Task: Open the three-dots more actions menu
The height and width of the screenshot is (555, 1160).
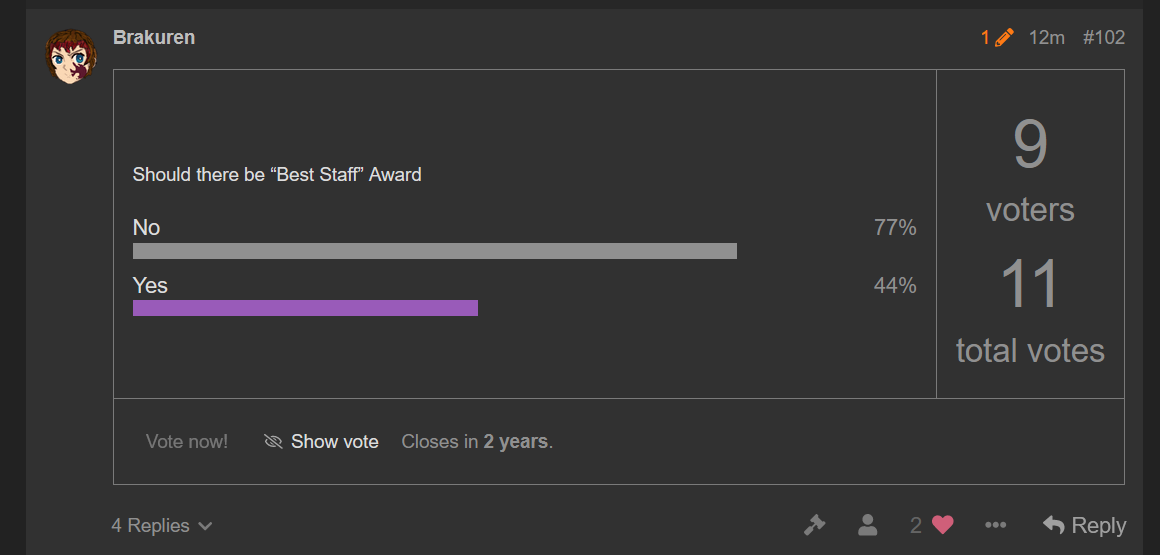Action: [x=996, y=525]
